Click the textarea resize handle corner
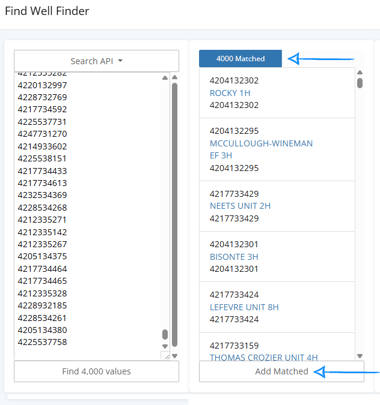This screenshot has height=405, width=380. tap(166, 356)
